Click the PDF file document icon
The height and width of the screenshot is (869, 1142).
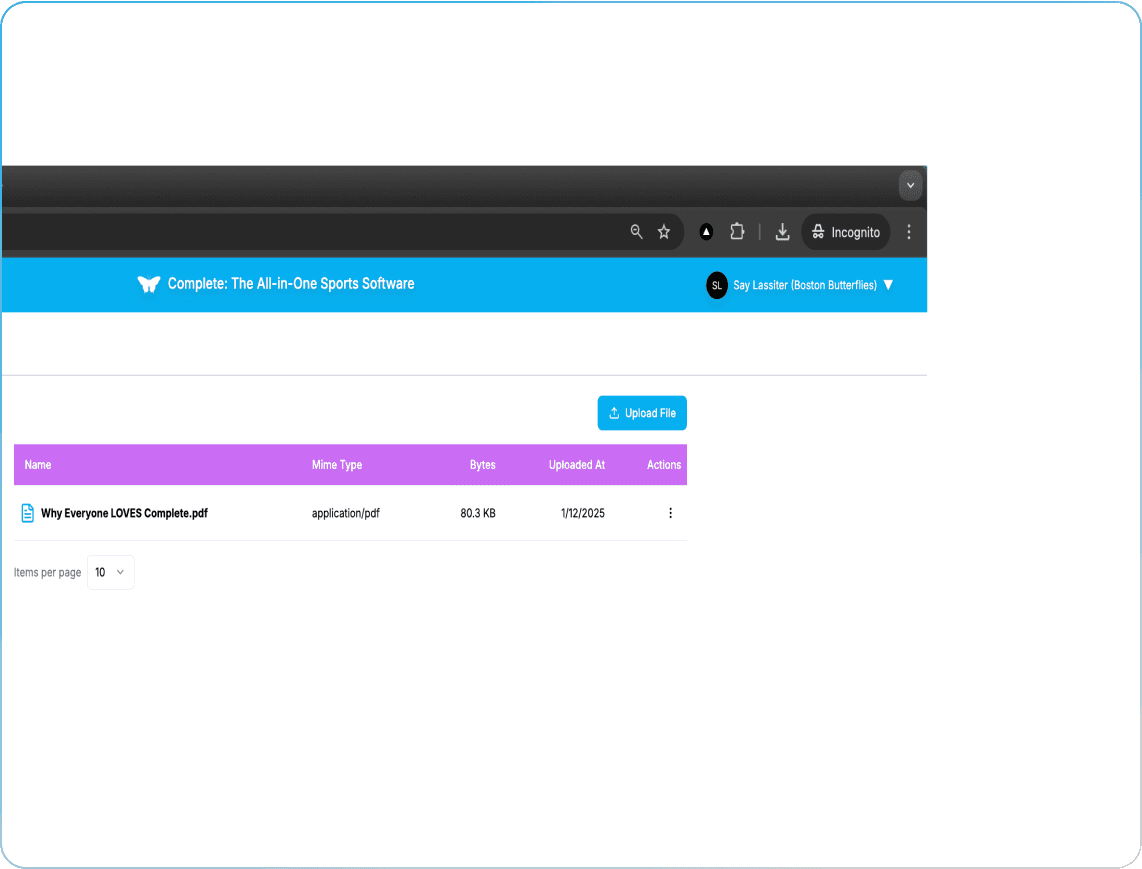click(x=28, y=513)
